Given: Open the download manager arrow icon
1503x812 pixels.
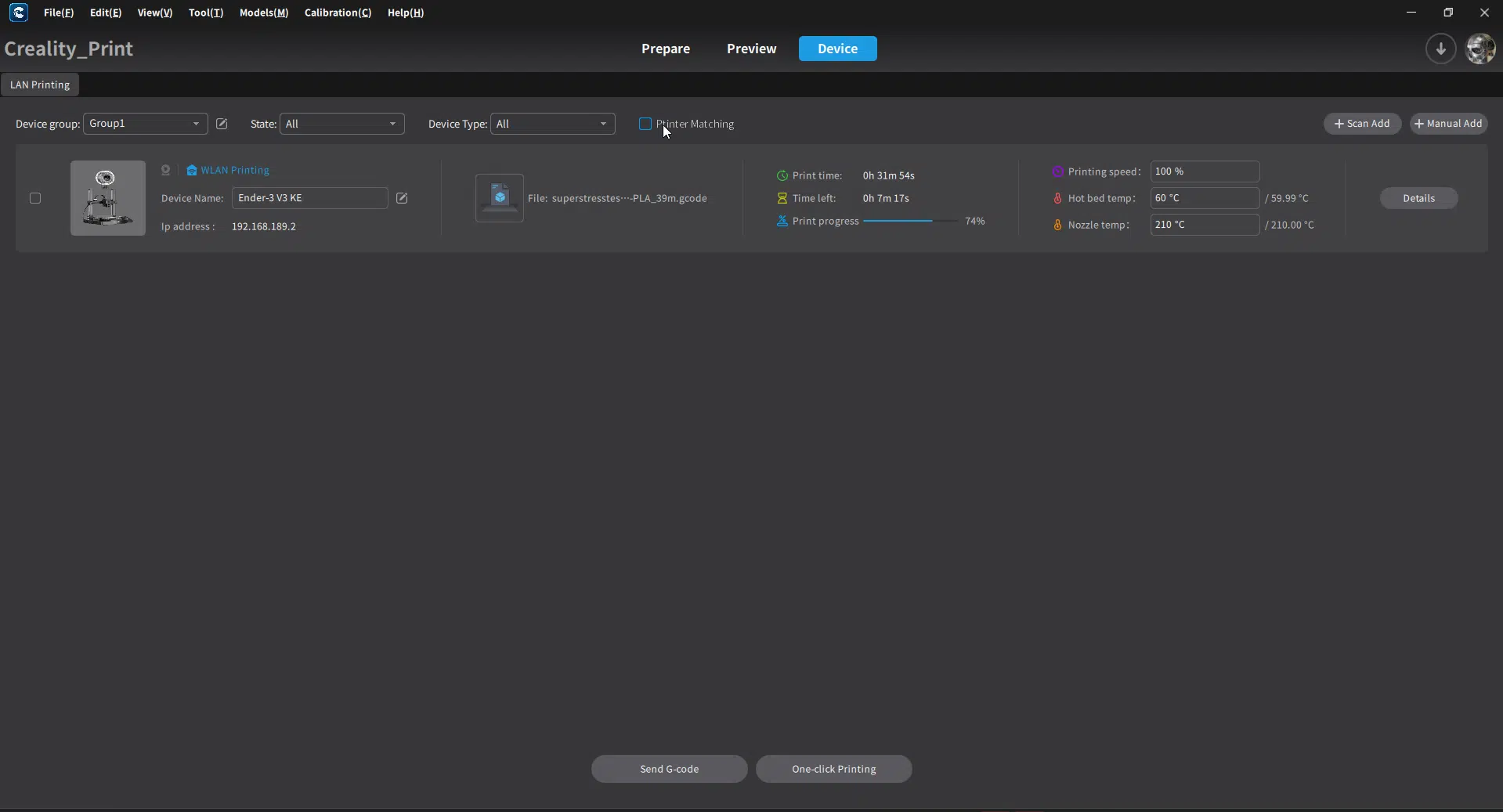Looking at the screenshot, I should [x=1440, y=49].
